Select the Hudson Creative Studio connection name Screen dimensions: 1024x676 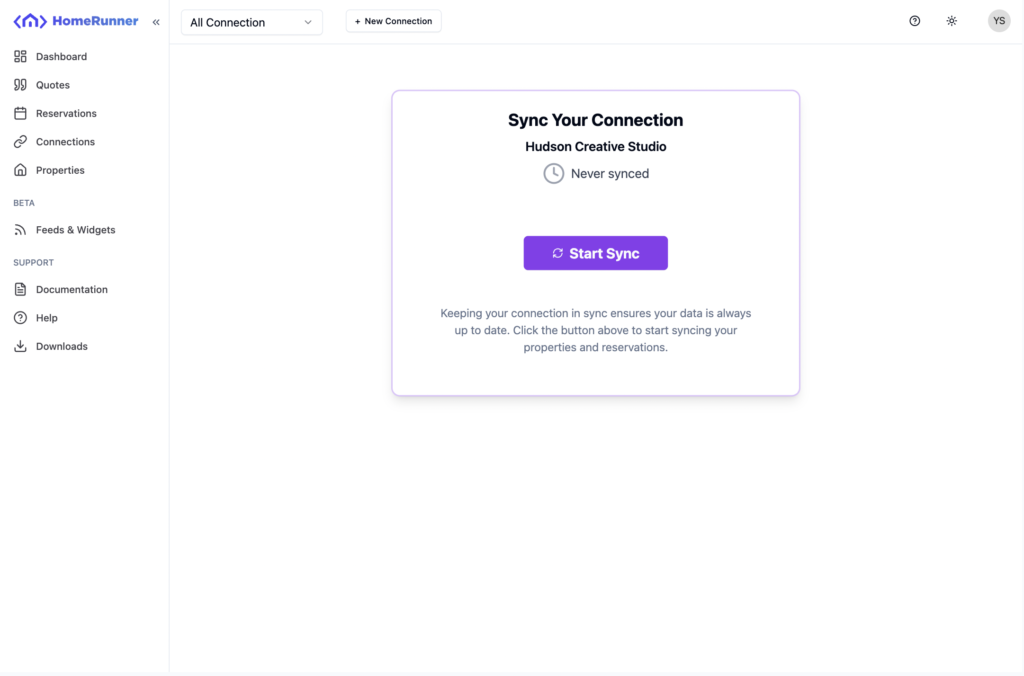596,147
